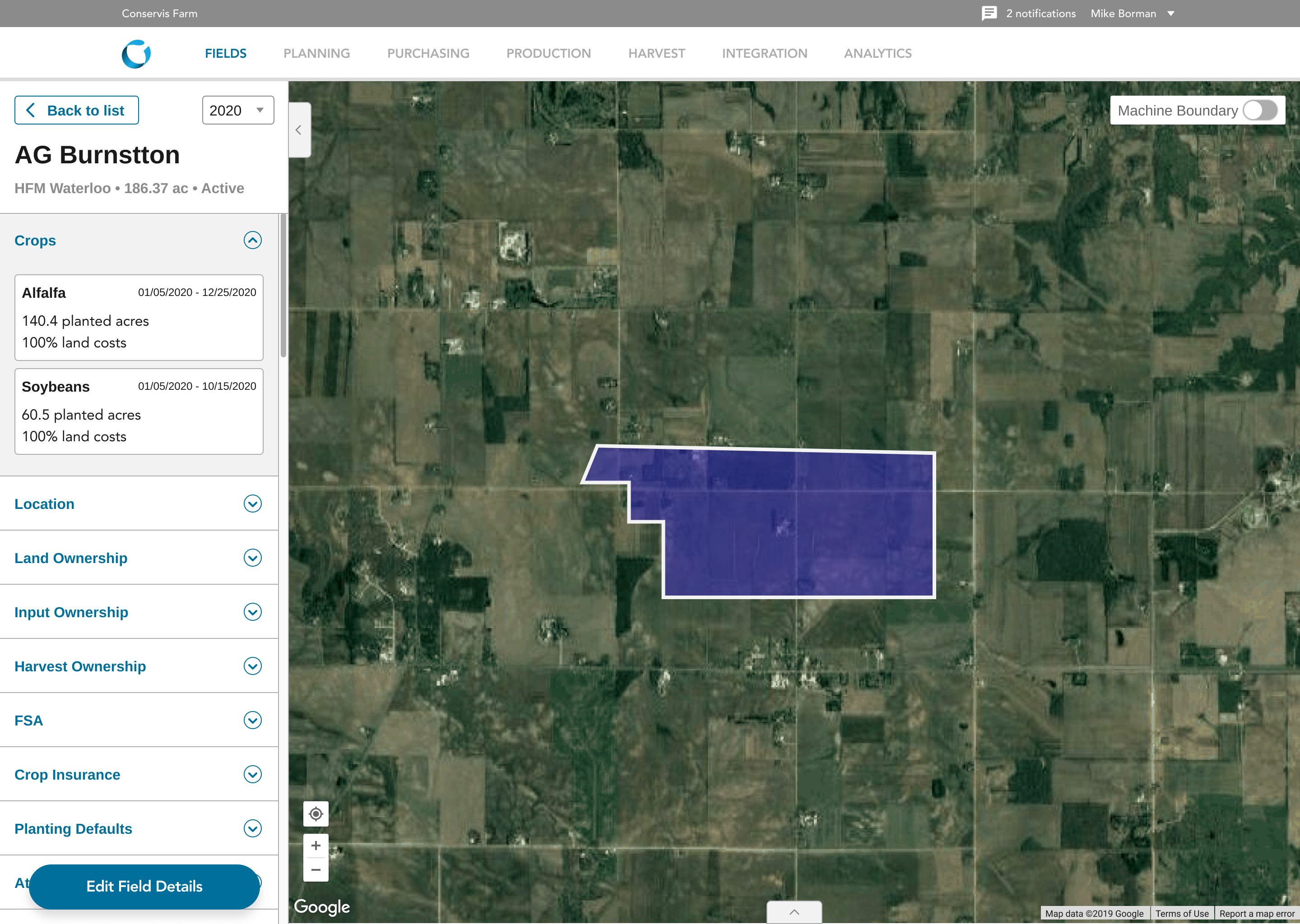View the ANALYTICS tab

(877, 54)
